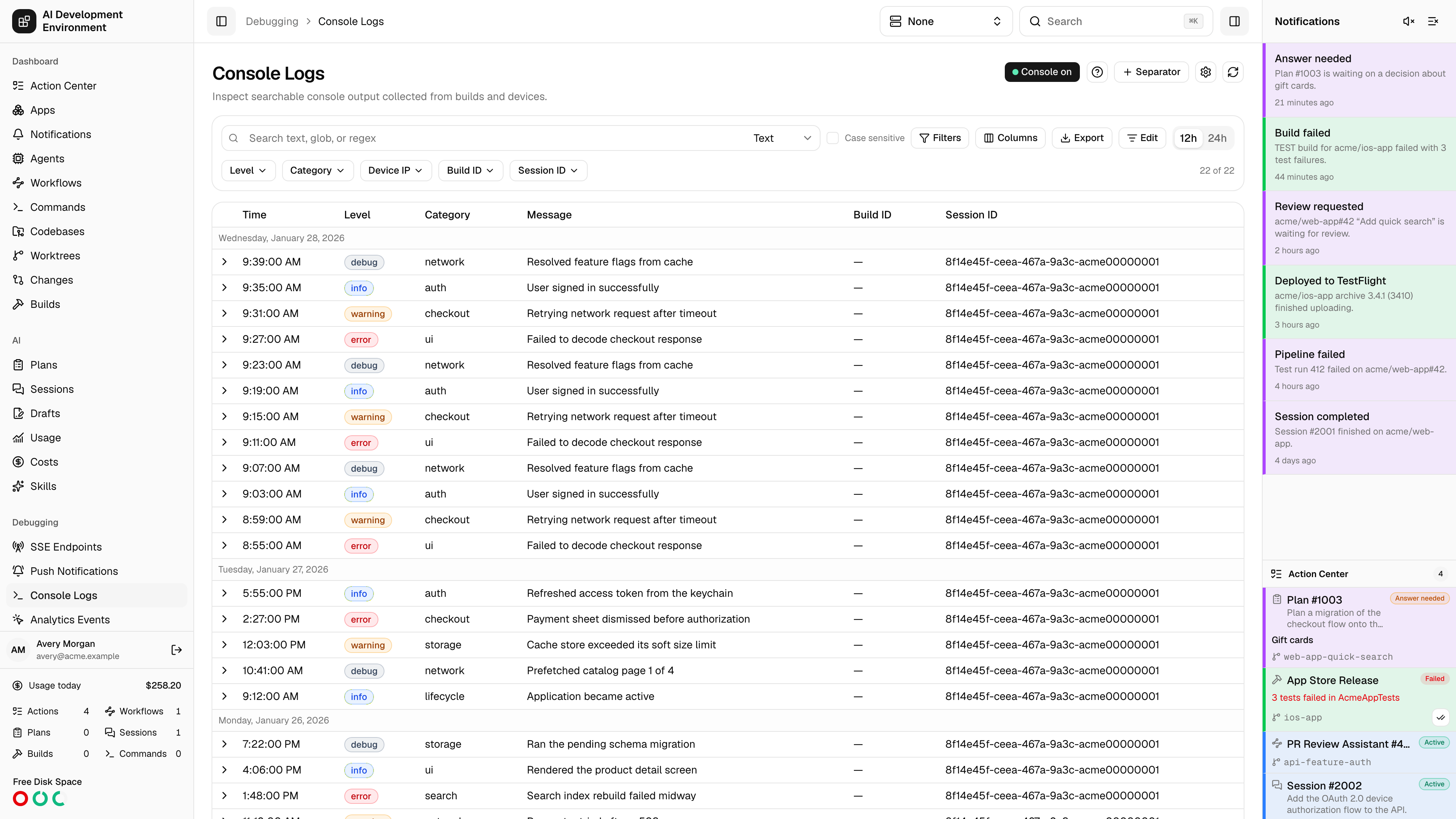Log out using the sign-out icon
1456x819 pixels.
176,650
